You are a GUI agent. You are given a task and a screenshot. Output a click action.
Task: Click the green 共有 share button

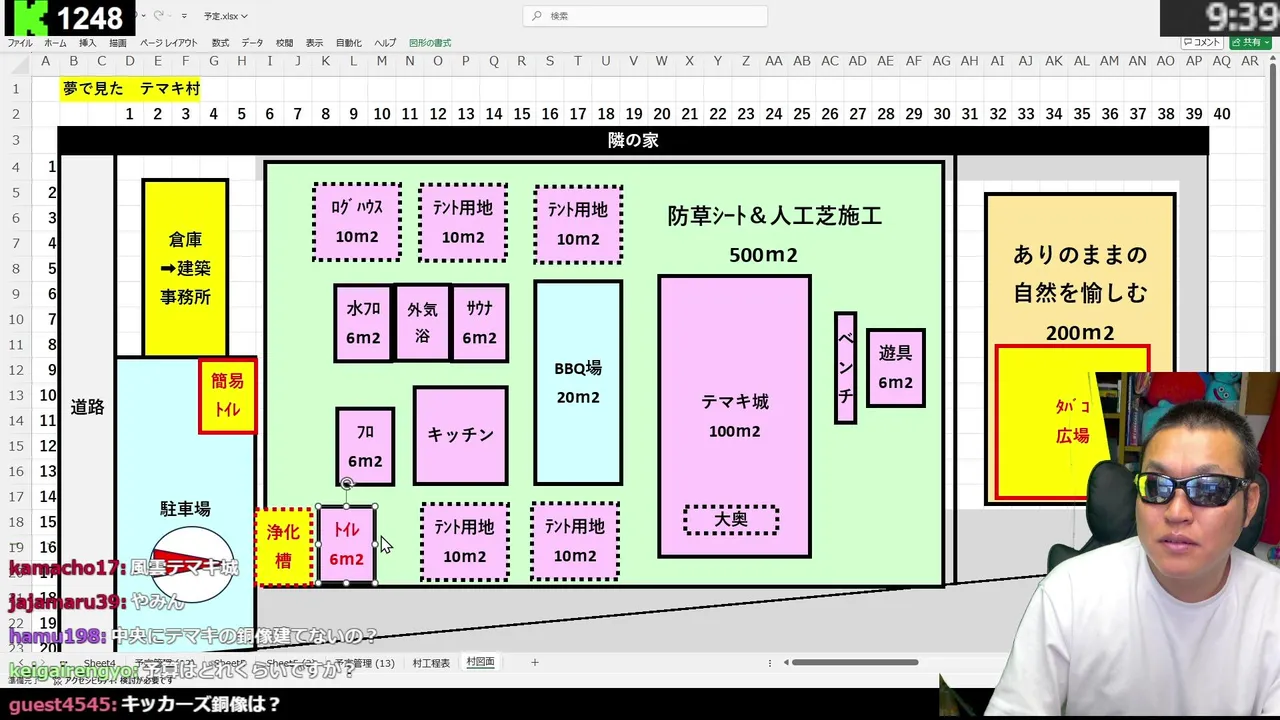(x=1250, y=42)
